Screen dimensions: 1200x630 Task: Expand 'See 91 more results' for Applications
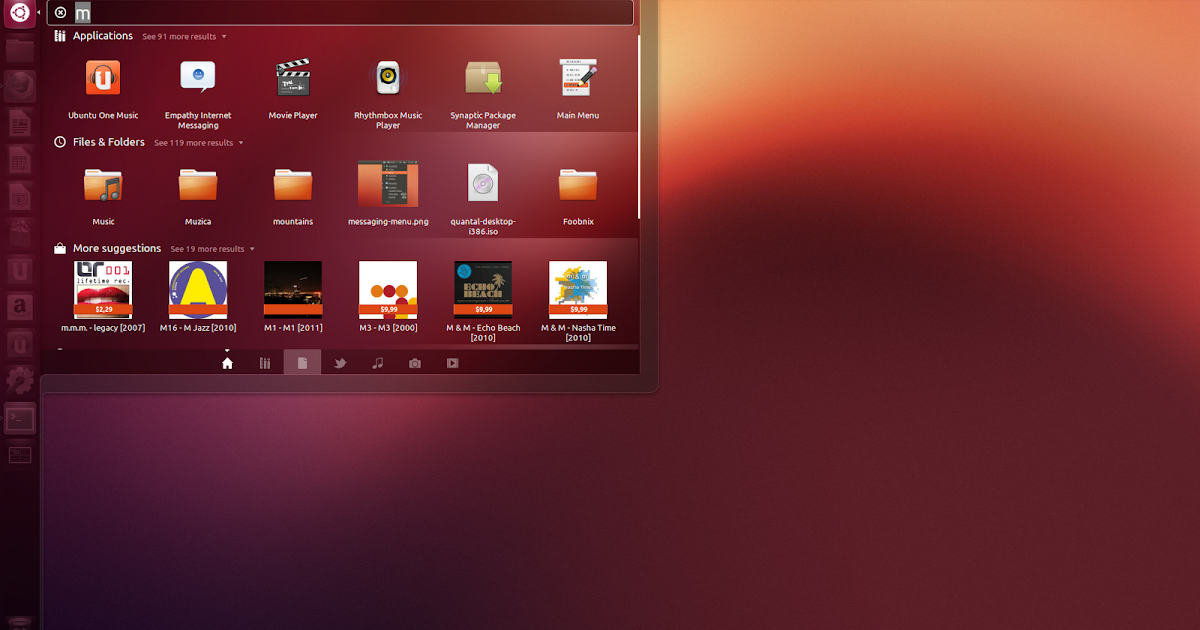click(x=184, y=37)
